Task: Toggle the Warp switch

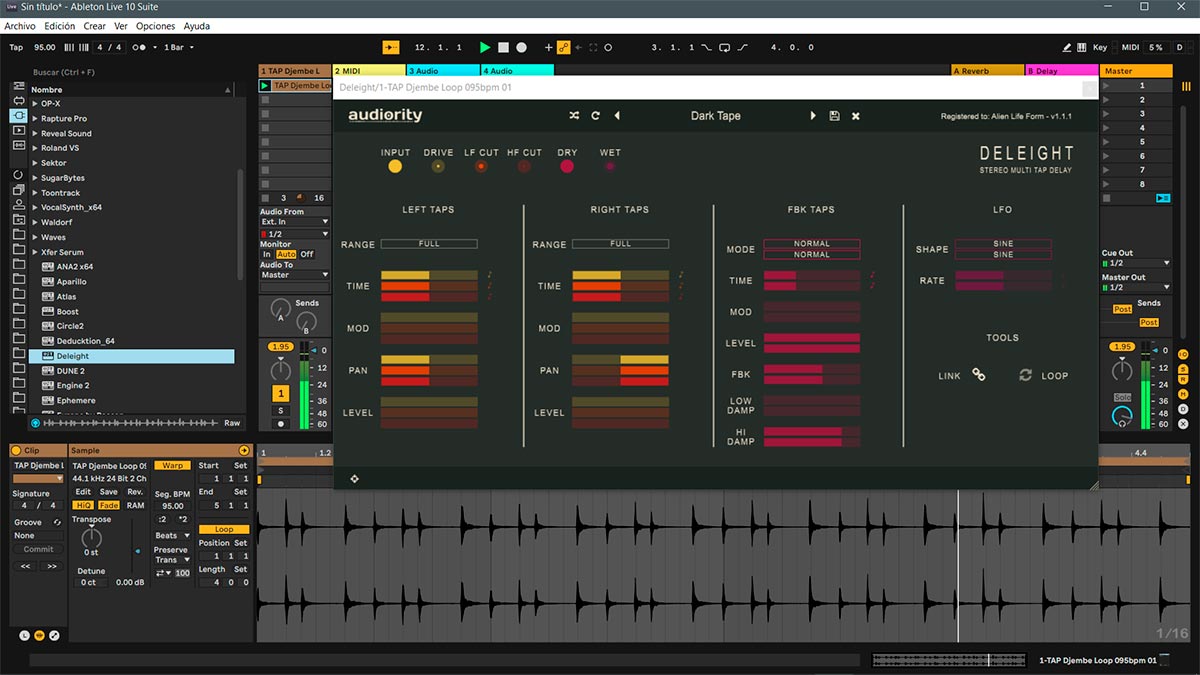Action: [x=172, y=465]
